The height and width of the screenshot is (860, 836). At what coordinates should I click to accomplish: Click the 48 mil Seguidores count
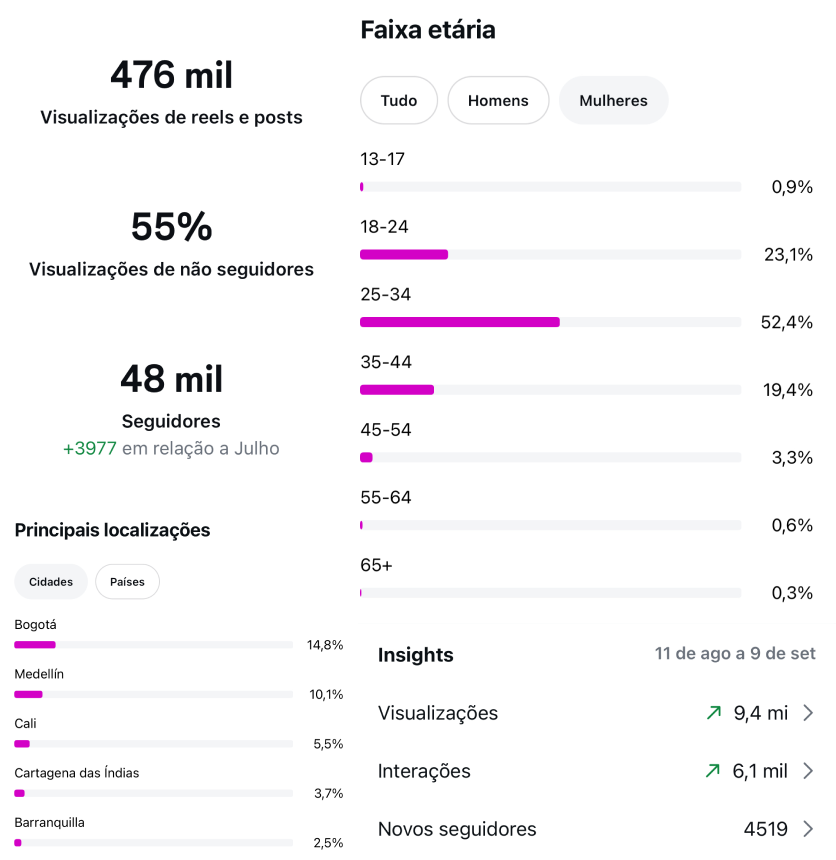[171, 379]
